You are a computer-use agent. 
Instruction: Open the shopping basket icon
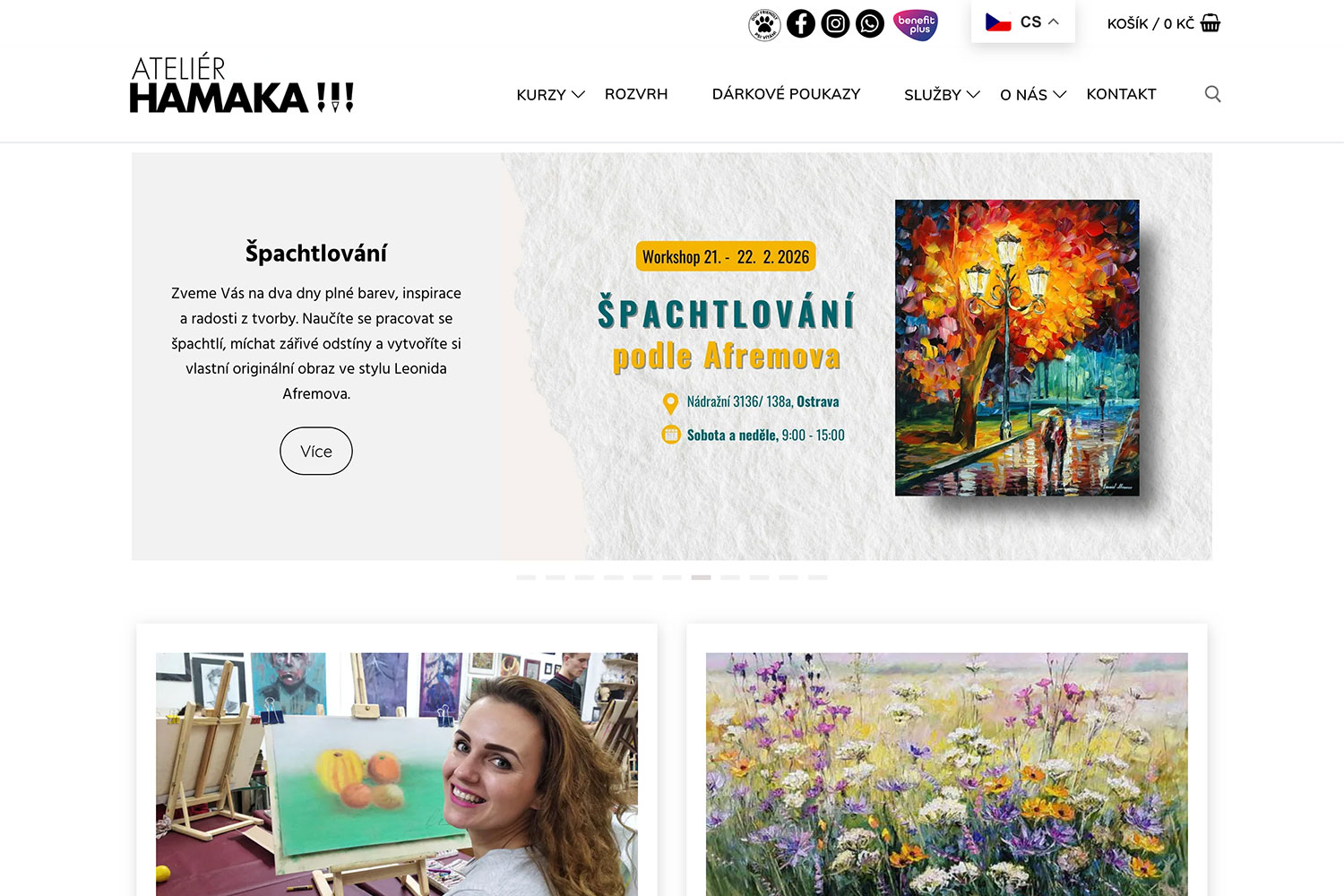click(1210, 22)
